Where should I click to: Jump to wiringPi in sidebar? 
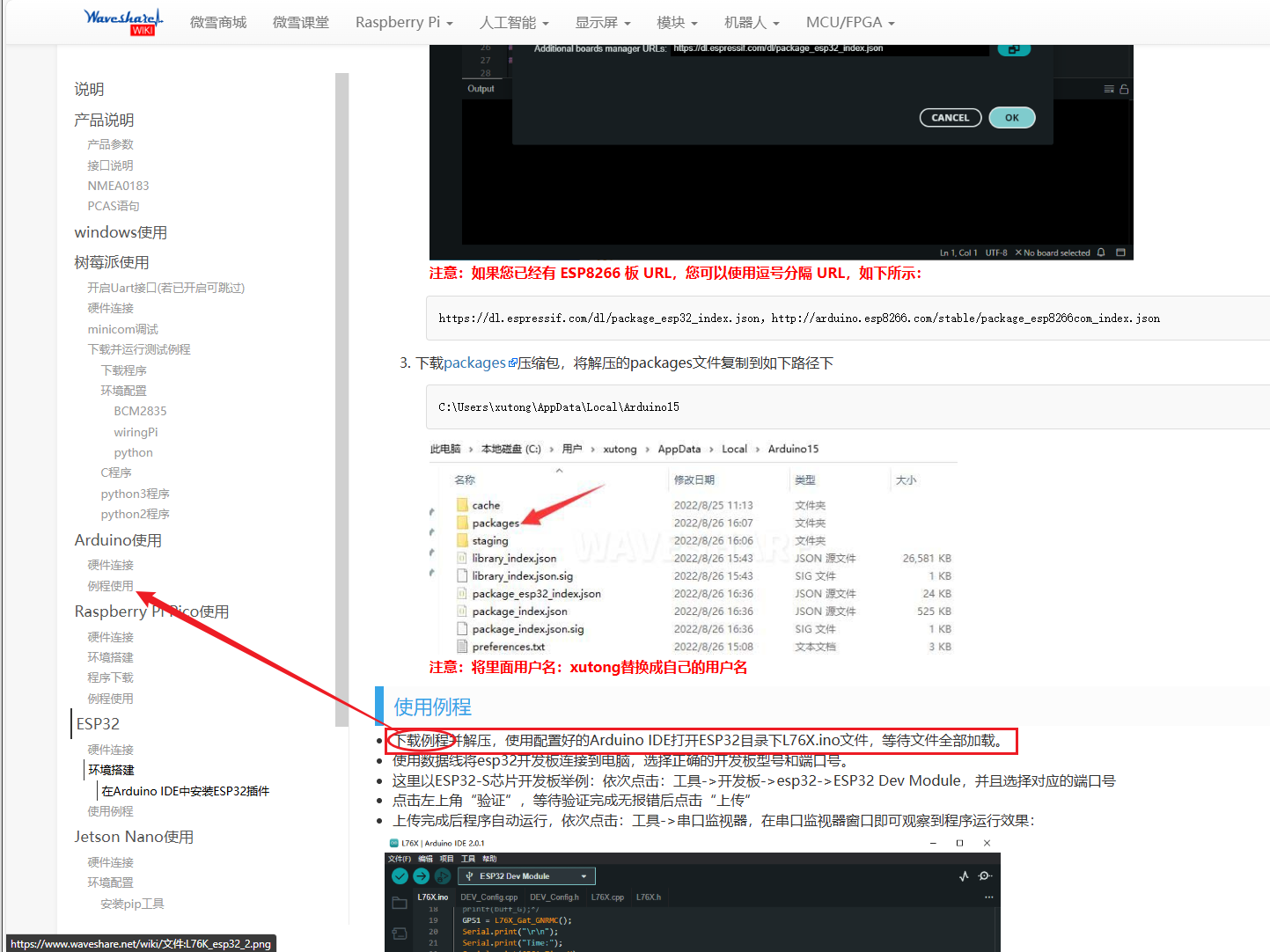pyautogui.click(x=136, y=432)
